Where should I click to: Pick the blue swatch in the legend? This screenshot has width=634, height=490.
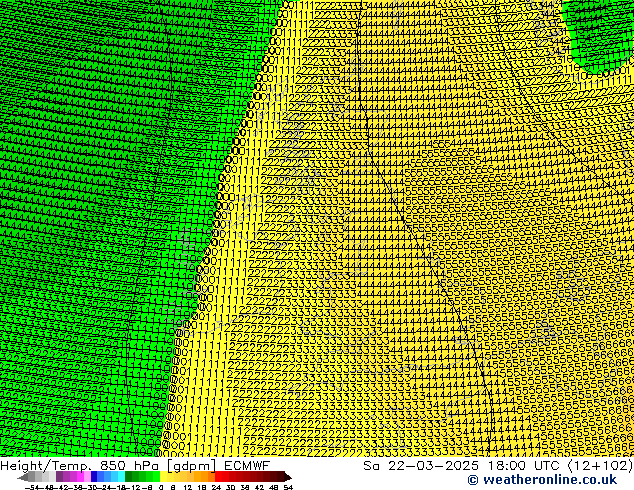97,476
